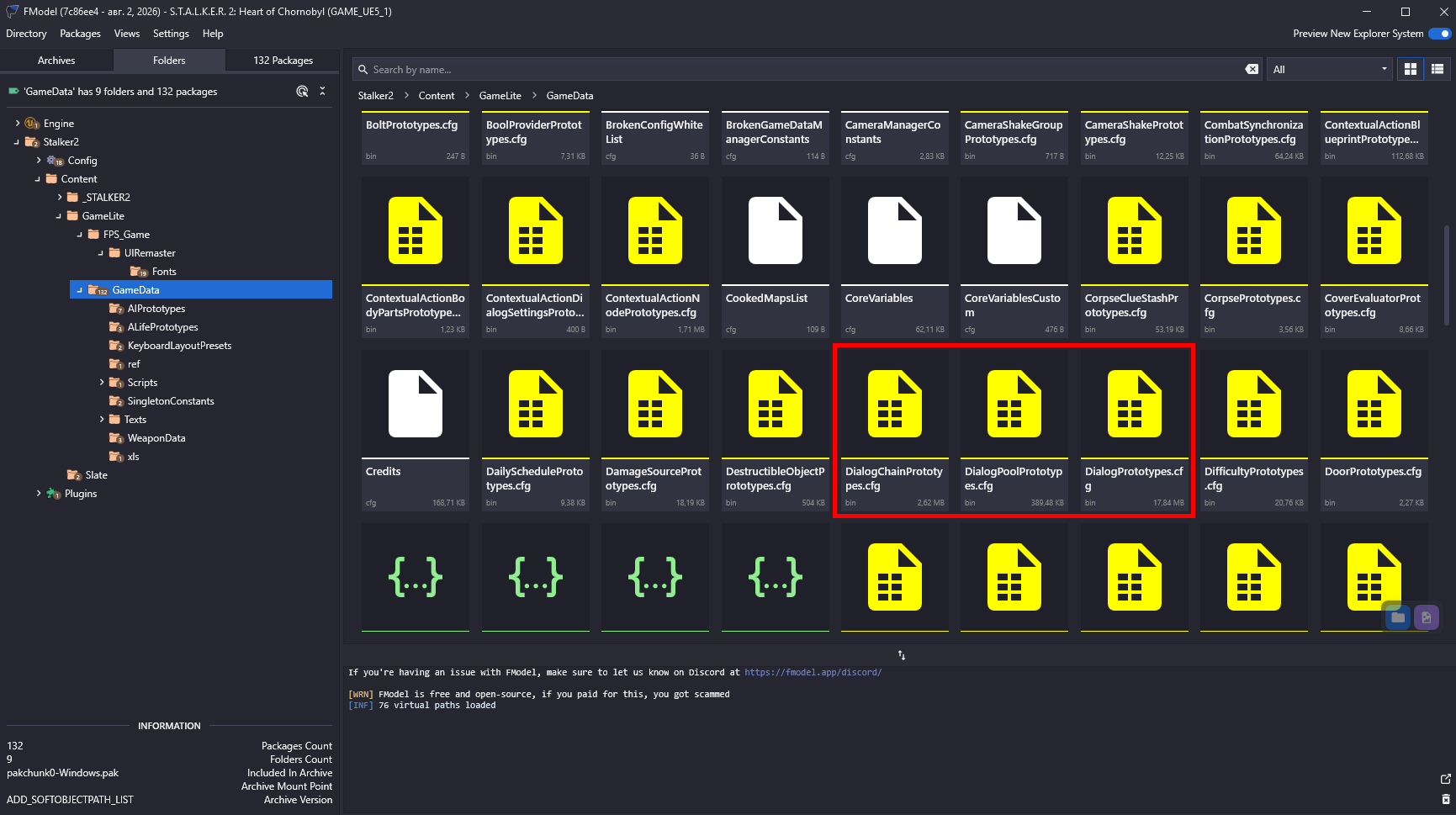Open log in external window icon

click(x=1445, y=779)
